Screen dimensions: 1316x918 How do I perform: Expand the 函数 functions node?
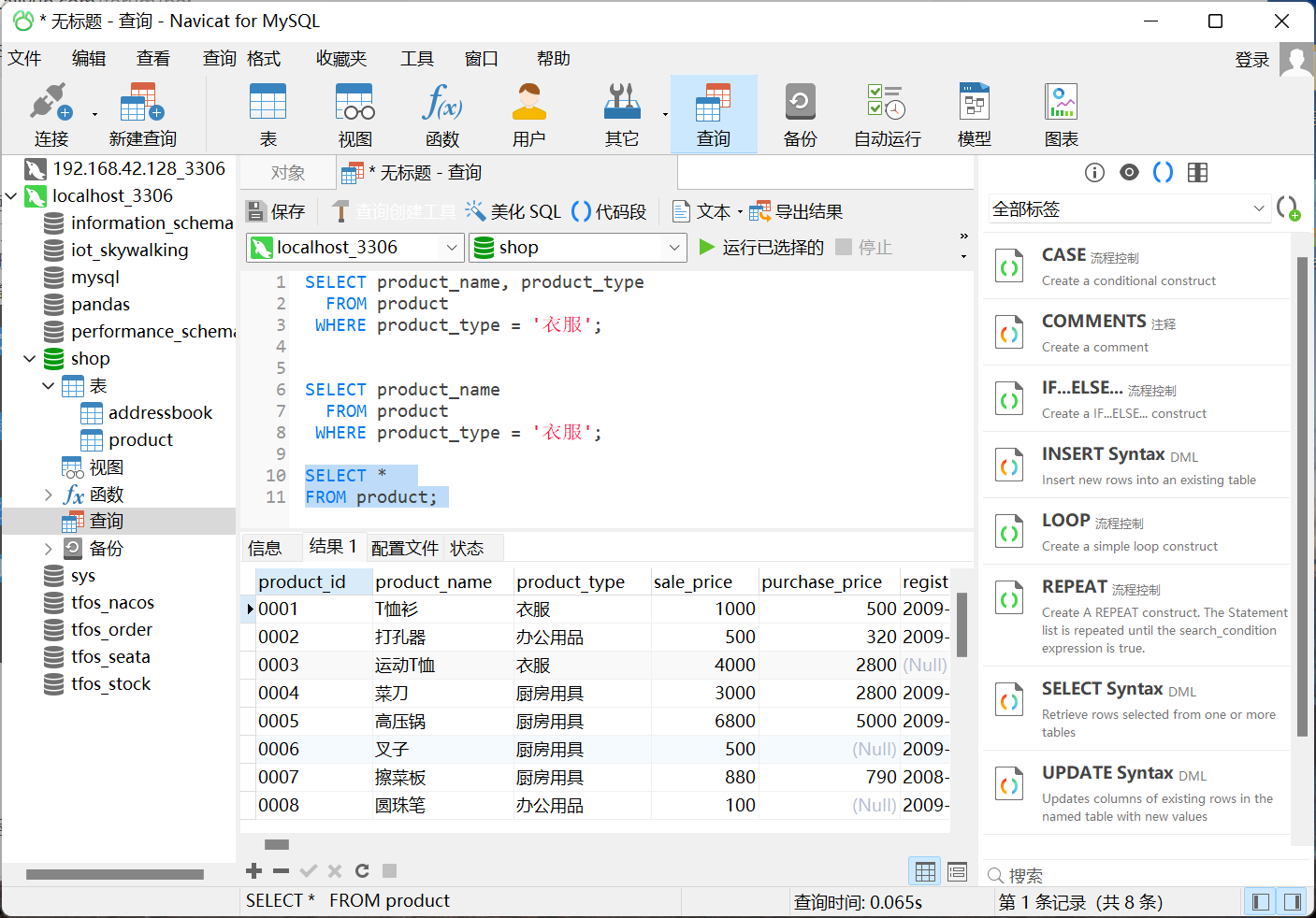(x=49, y=495)
